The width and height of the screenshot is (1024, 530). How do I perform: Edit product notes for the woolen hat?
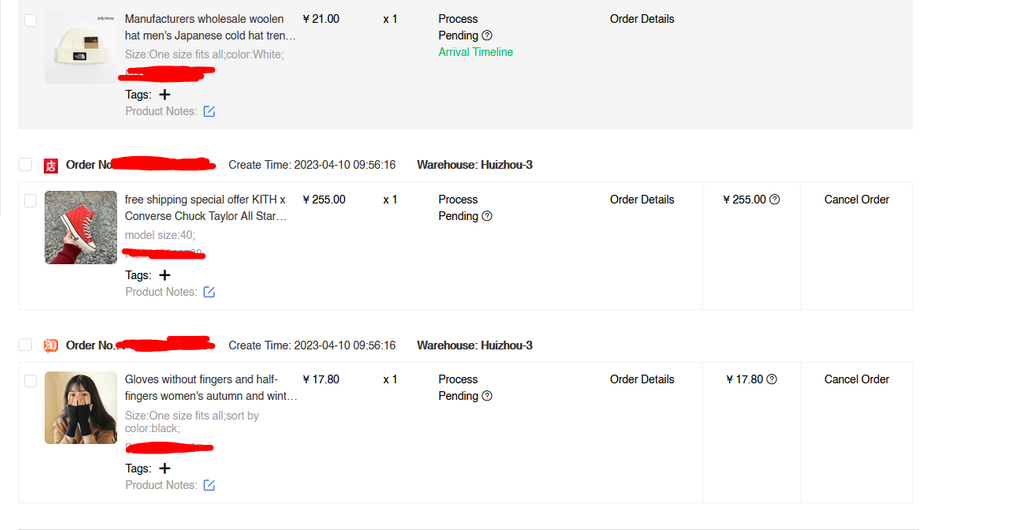point(209,112)
